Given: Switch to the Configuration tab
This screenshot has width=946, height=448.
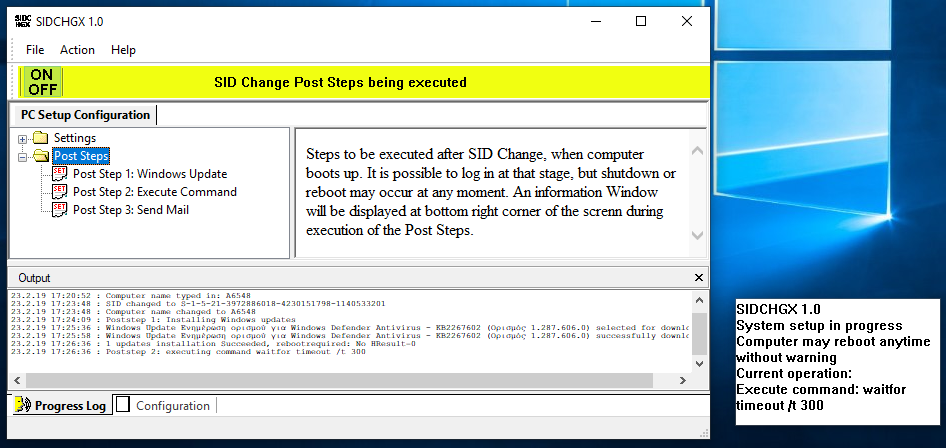Looking at the screenshot, I should (x=165, y=406).
